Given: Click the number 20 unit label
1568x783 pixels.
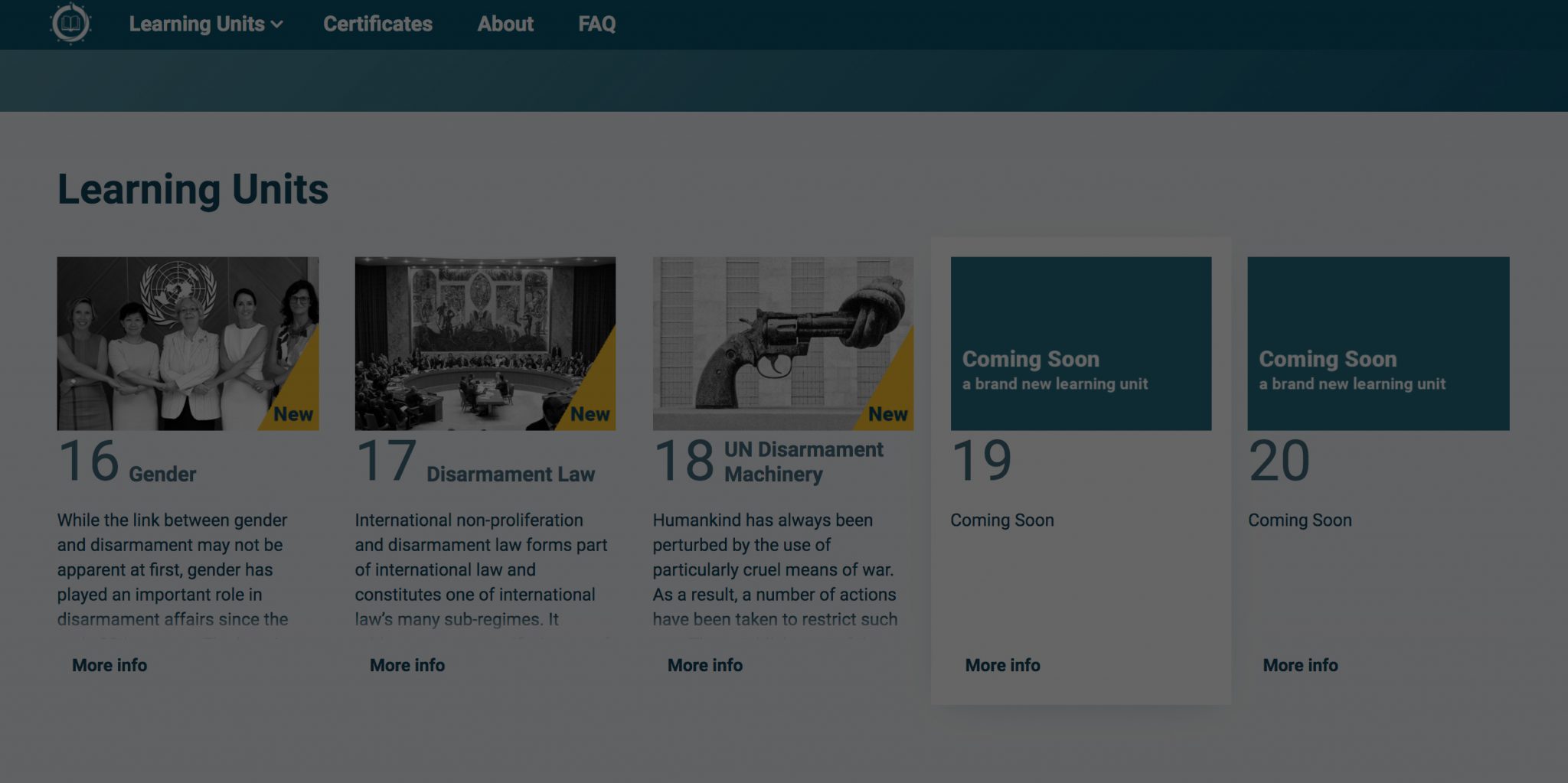Looking at the screenshot, I should click(x=1279, y=461).
